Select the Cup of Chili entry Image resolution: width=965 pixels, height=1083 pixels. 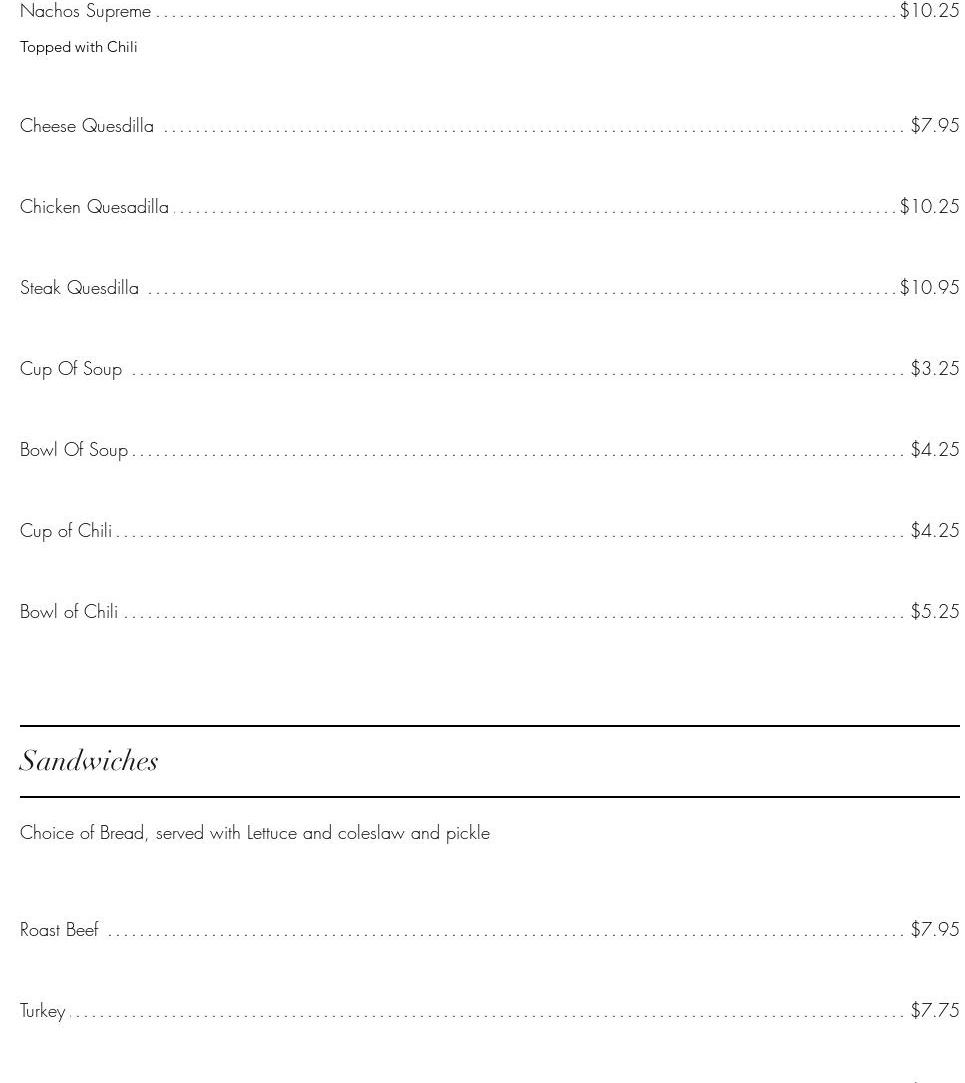66,531
